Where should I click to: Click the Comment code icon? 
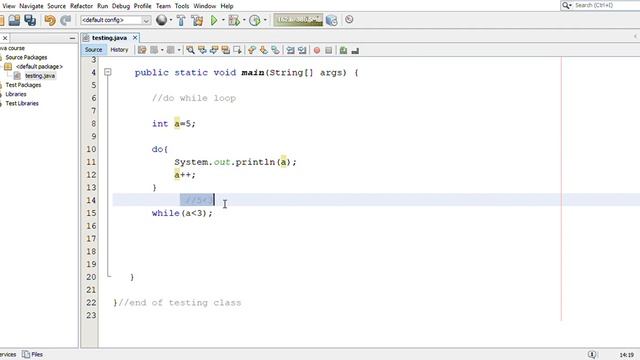(x=343, y=50)
